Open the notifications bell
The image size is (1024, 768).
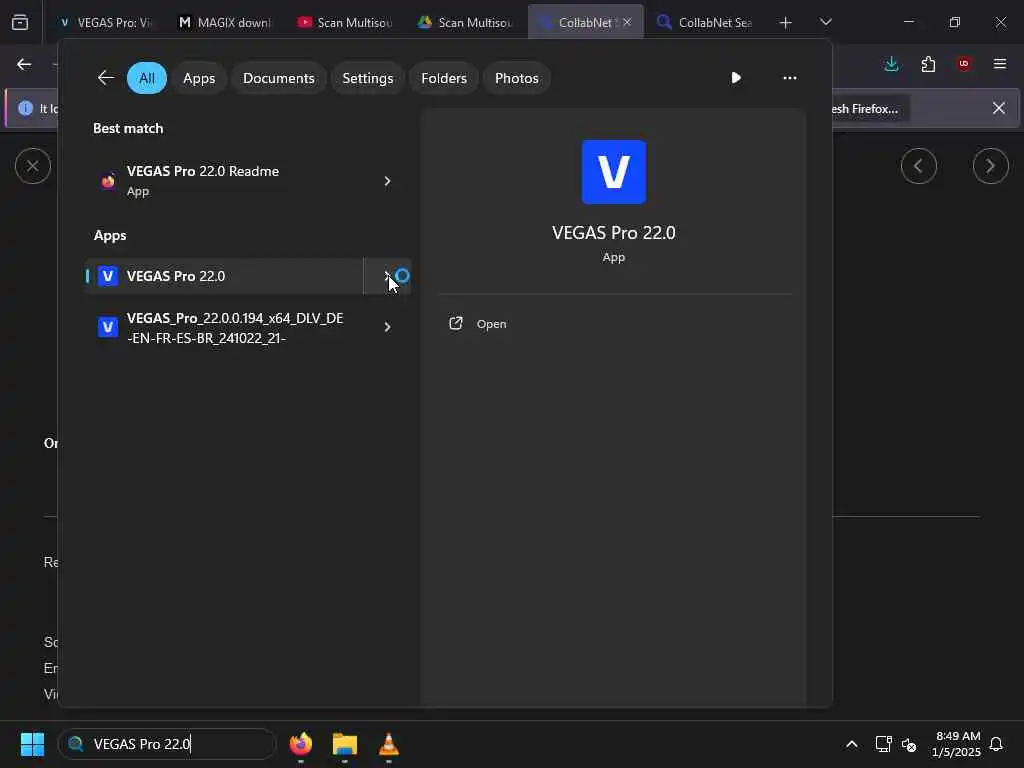[997, 744]
